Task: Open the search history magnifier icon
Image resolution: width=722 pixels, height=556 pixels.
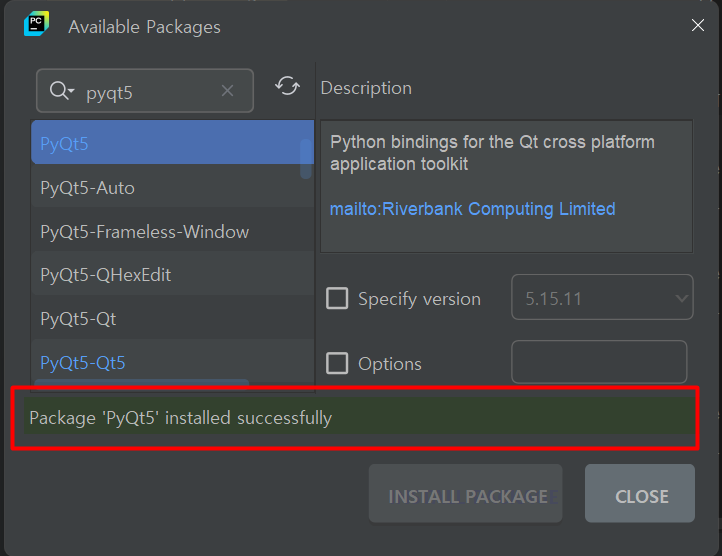Action: [x=62, y=90]
